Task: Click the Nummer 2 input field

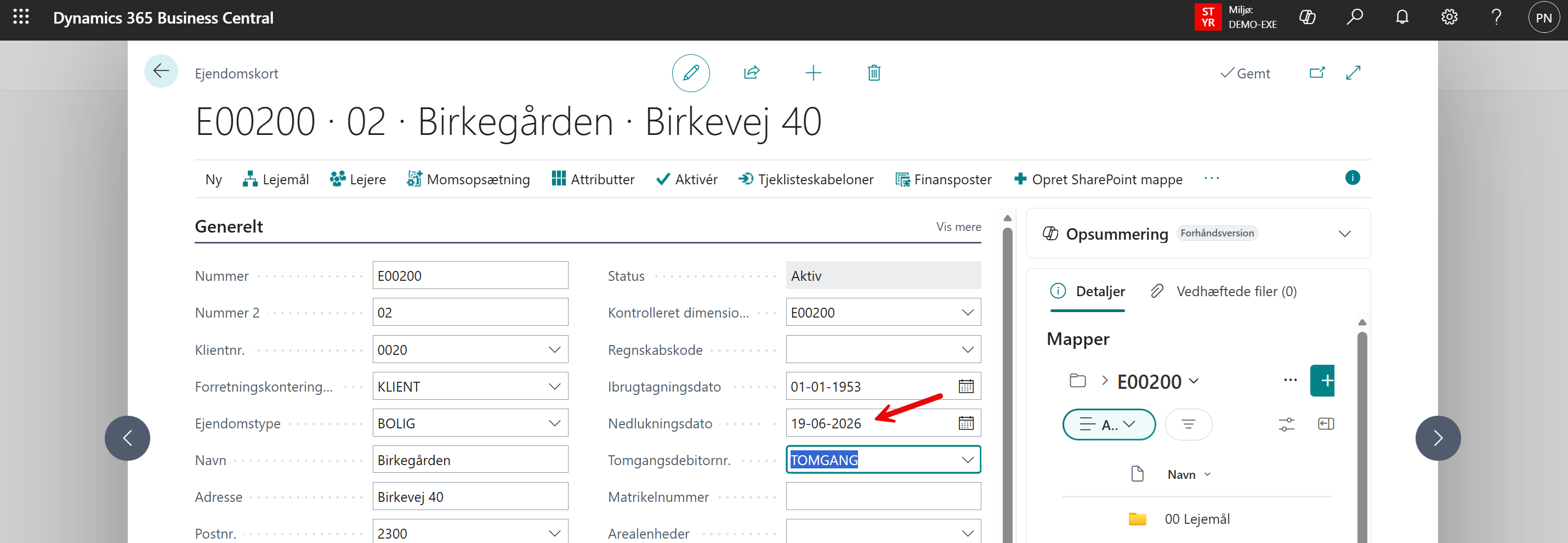Action: tap(470, 312)
